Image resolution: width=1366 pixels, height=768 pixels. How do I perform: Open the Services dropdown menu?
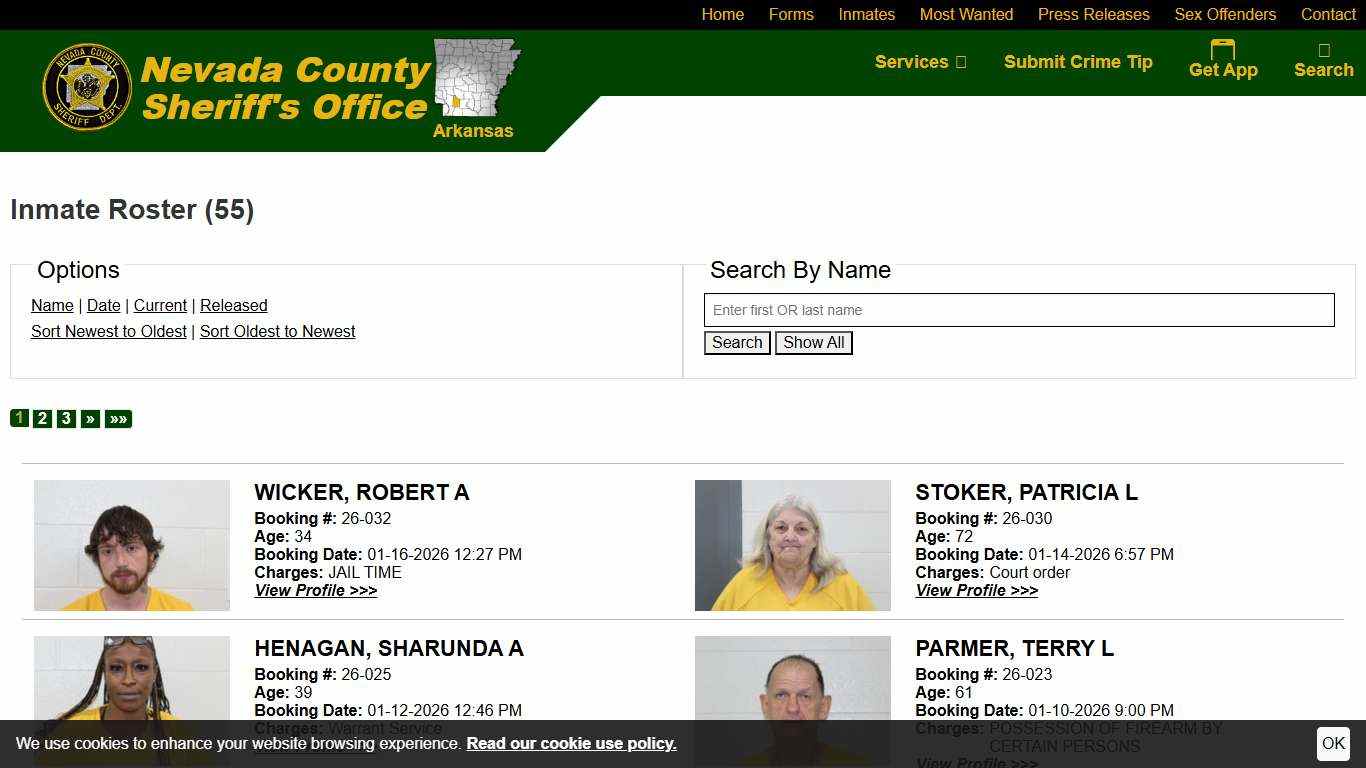pyautogui.click(x=919, y=62)
